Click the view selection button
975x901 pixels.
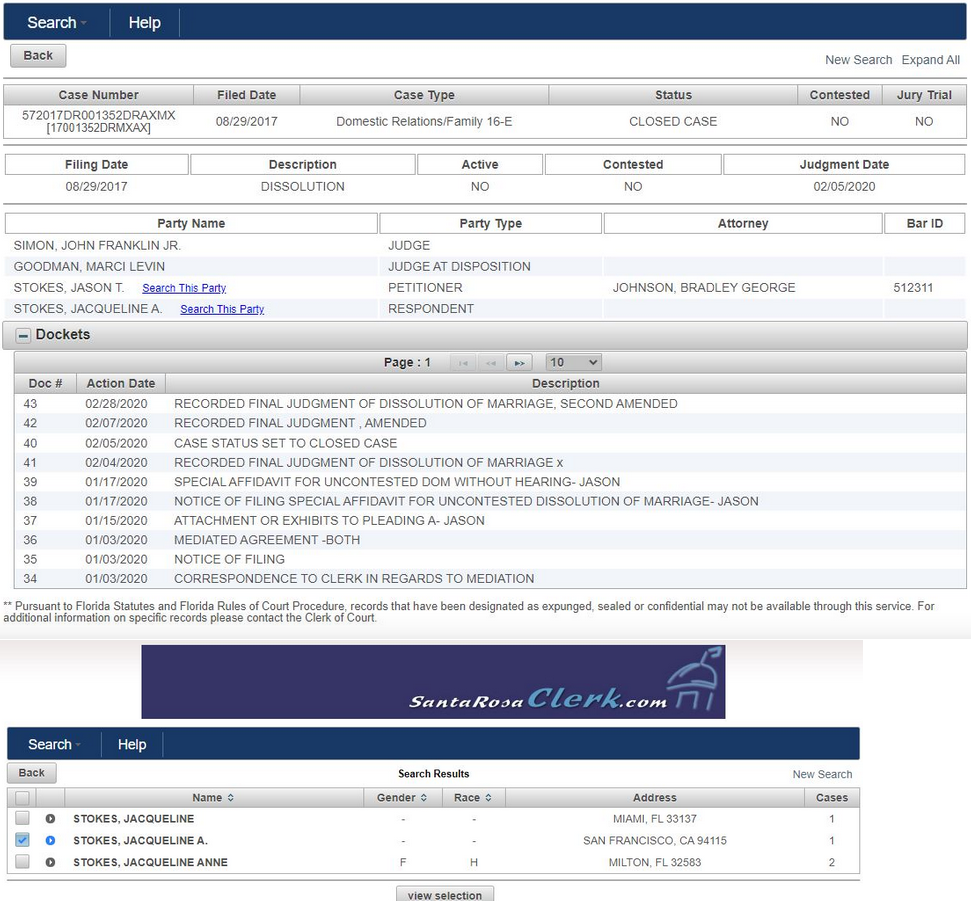445,894
